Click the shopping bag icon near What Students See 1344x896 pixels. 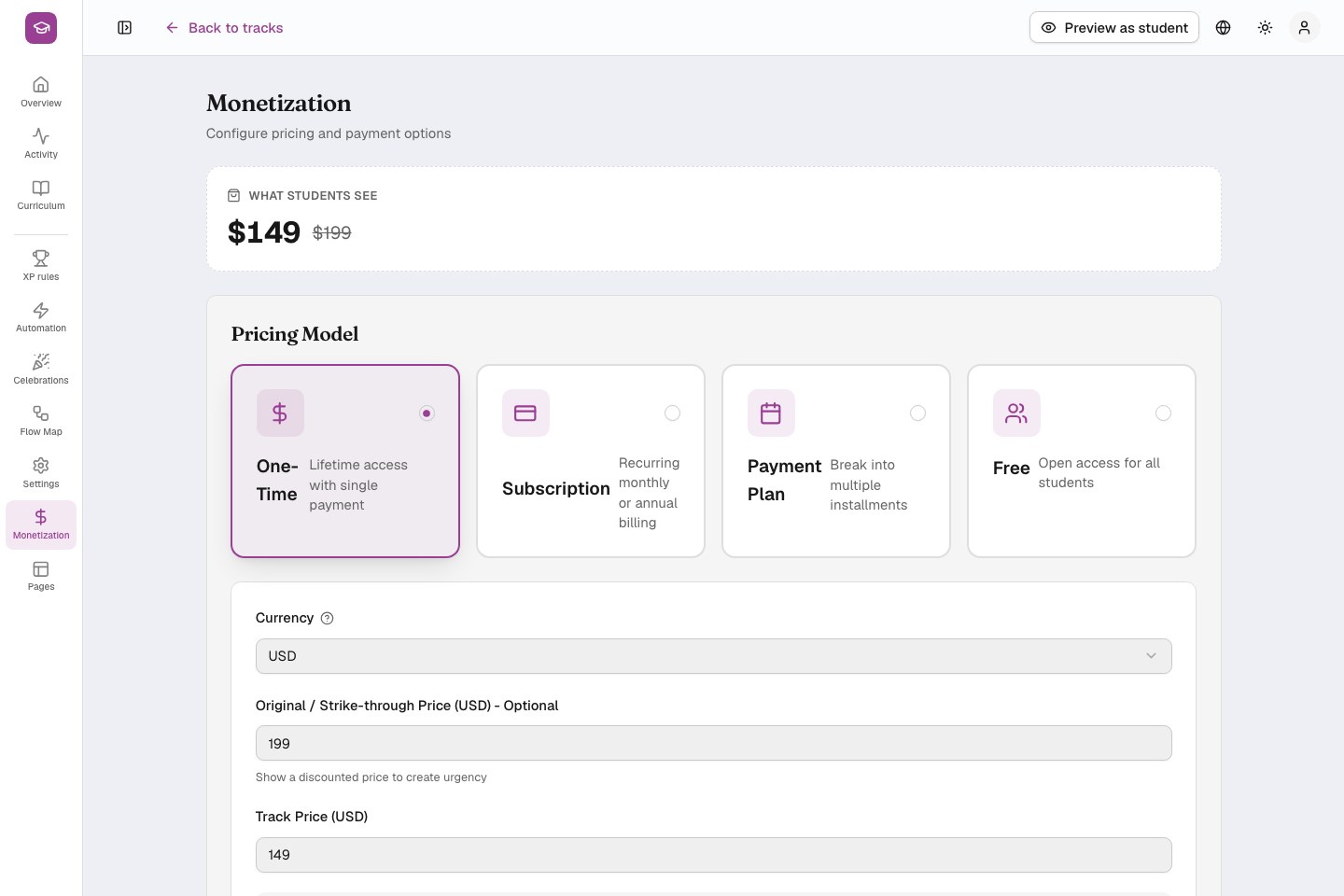pyautogui.click(x=234, y=196)
